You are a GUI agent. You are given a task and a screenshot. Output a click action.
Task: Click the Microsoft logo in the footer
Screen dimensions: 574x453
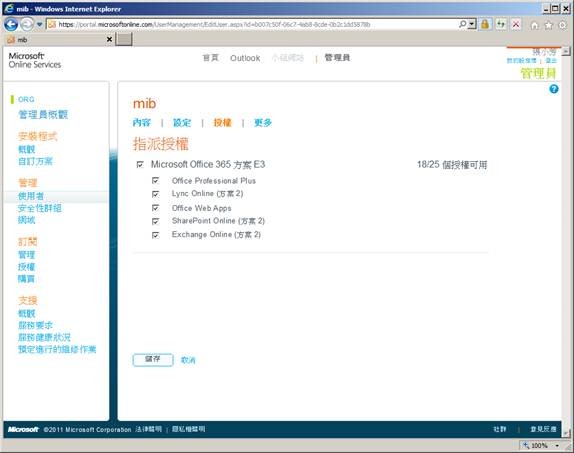pos(23,429)
